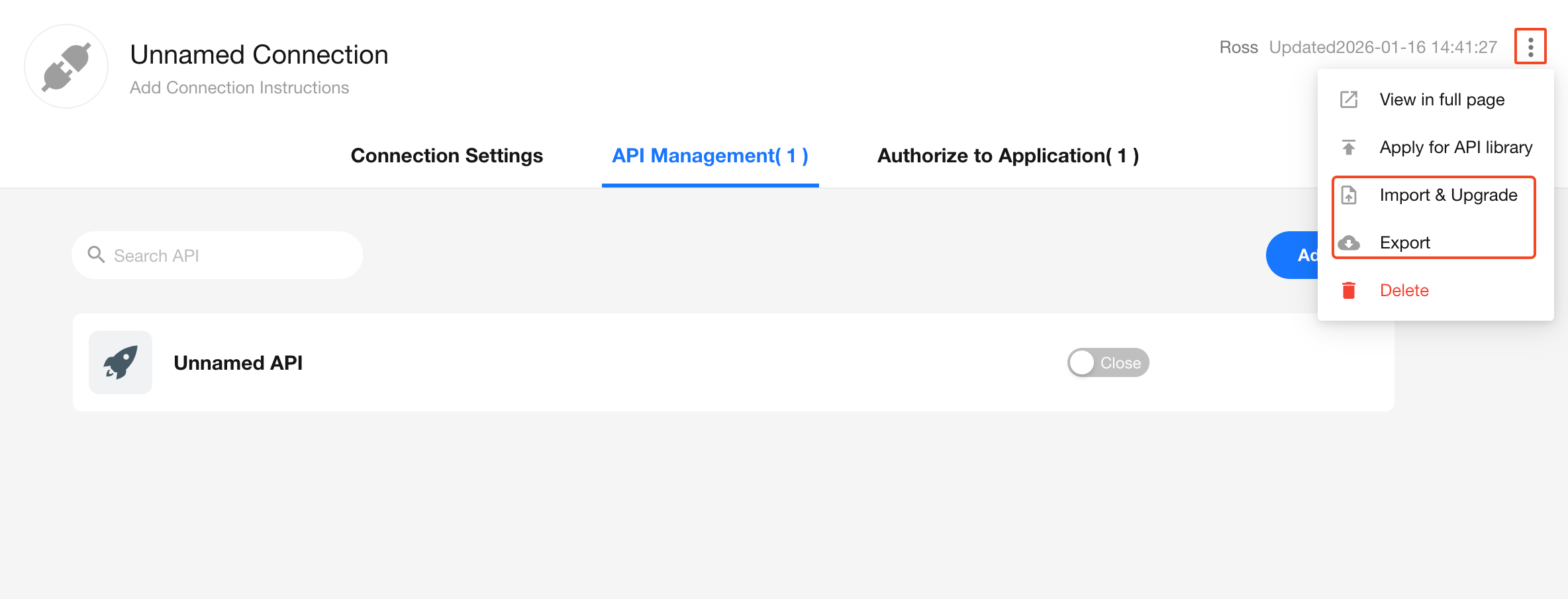
Task: Toggle the Unnamed API Close switch on
Action: (x=1108, y=362)
